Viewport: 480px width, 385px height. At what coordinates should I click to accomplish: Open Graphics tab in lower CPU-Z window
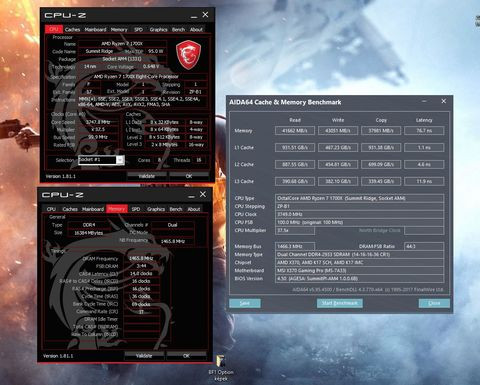pos(156,209)
